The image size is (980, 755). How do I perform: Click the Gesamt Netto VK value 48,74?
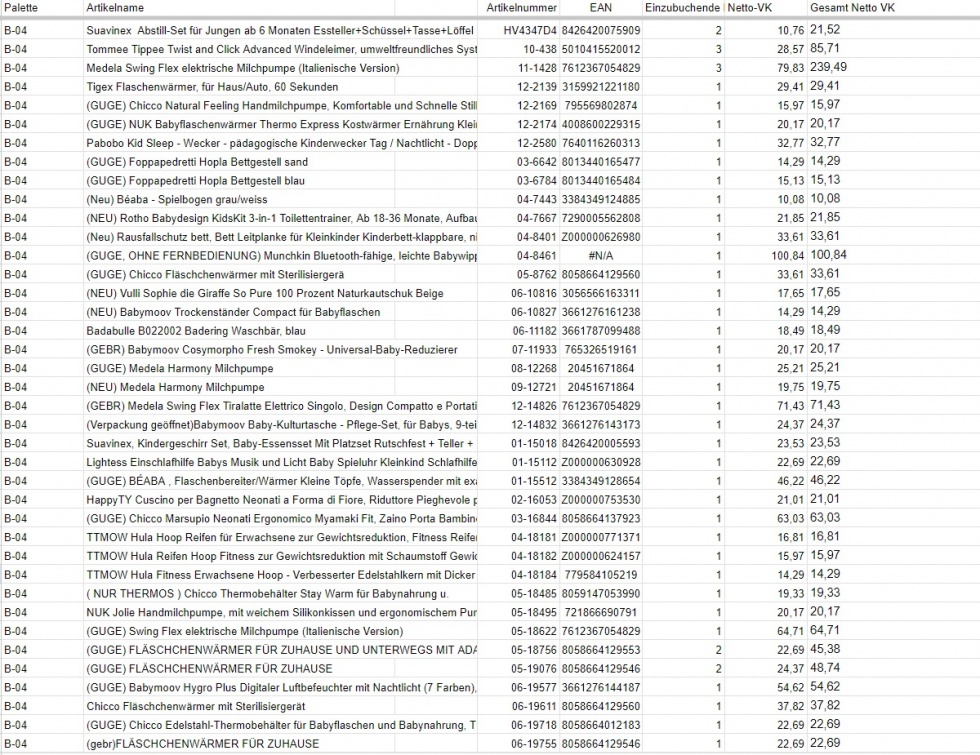(825, 668)
